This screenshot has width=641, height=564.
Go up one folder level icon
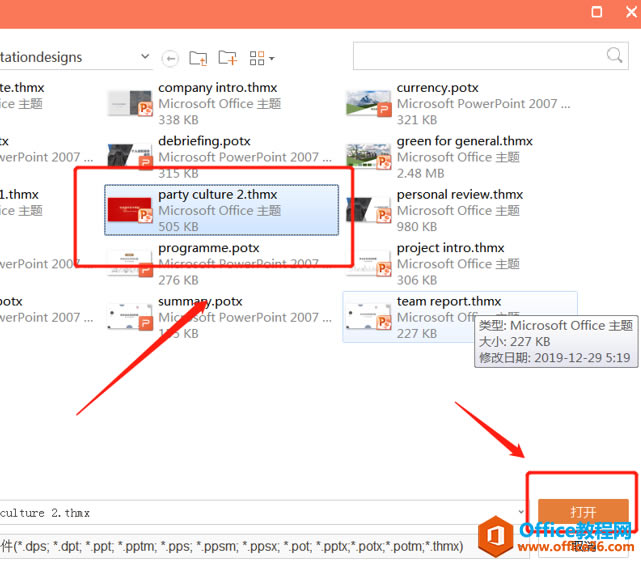[x=198, y=58]
